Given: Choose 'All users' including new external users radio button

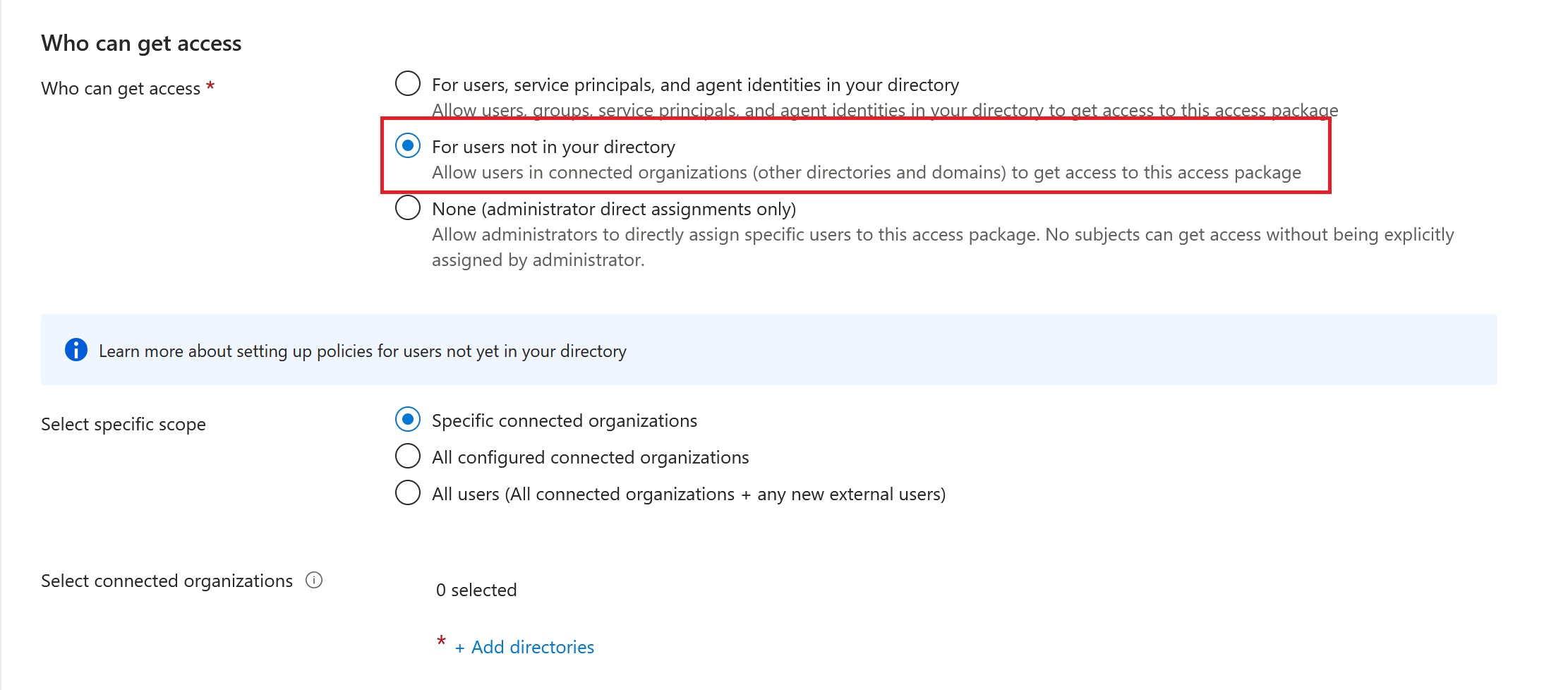Looking at the screenshot, I should point(408,492).
